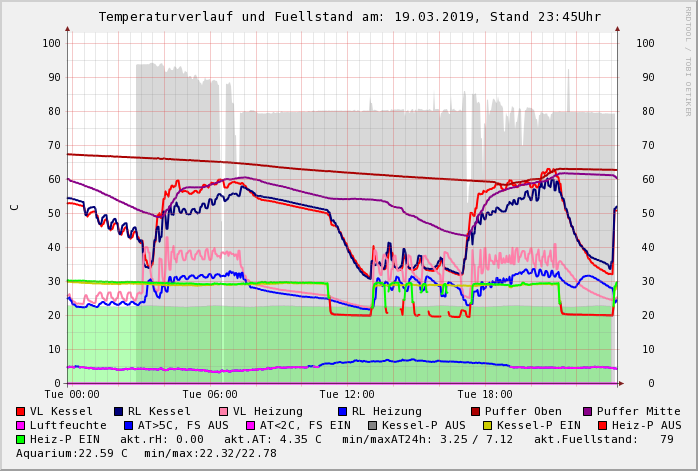Click the green Heiz-P EIN swatch

[x=20, y=439]
